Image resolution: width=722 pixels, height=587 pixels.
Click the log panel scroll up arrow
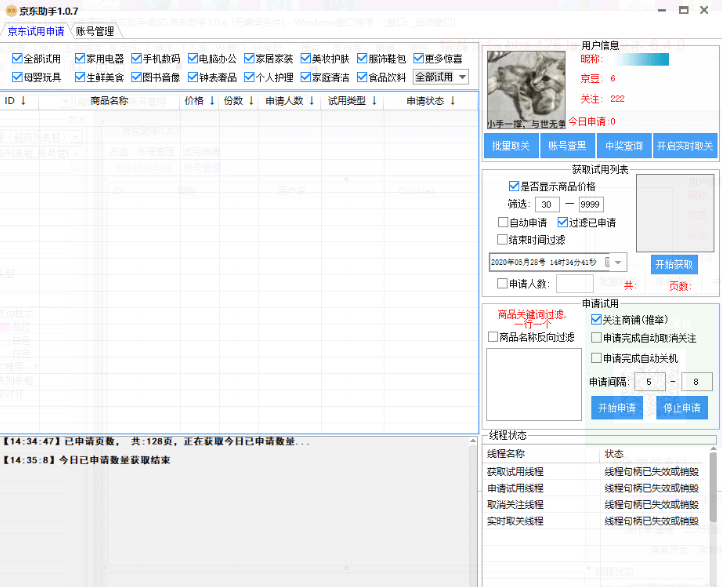[x=473, y=441]
